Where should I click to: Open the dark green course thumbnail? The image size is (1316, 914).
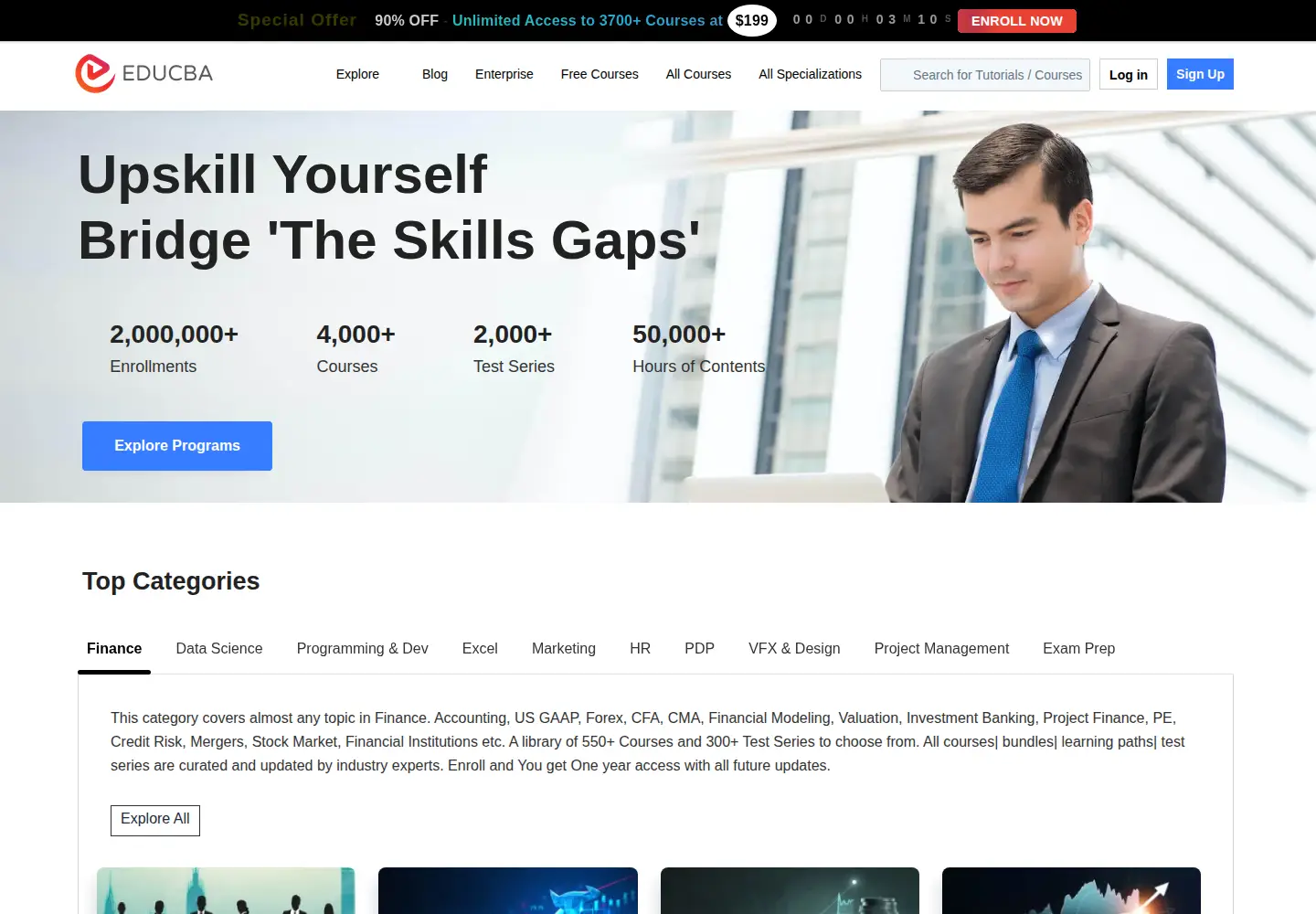click(790, 891)
